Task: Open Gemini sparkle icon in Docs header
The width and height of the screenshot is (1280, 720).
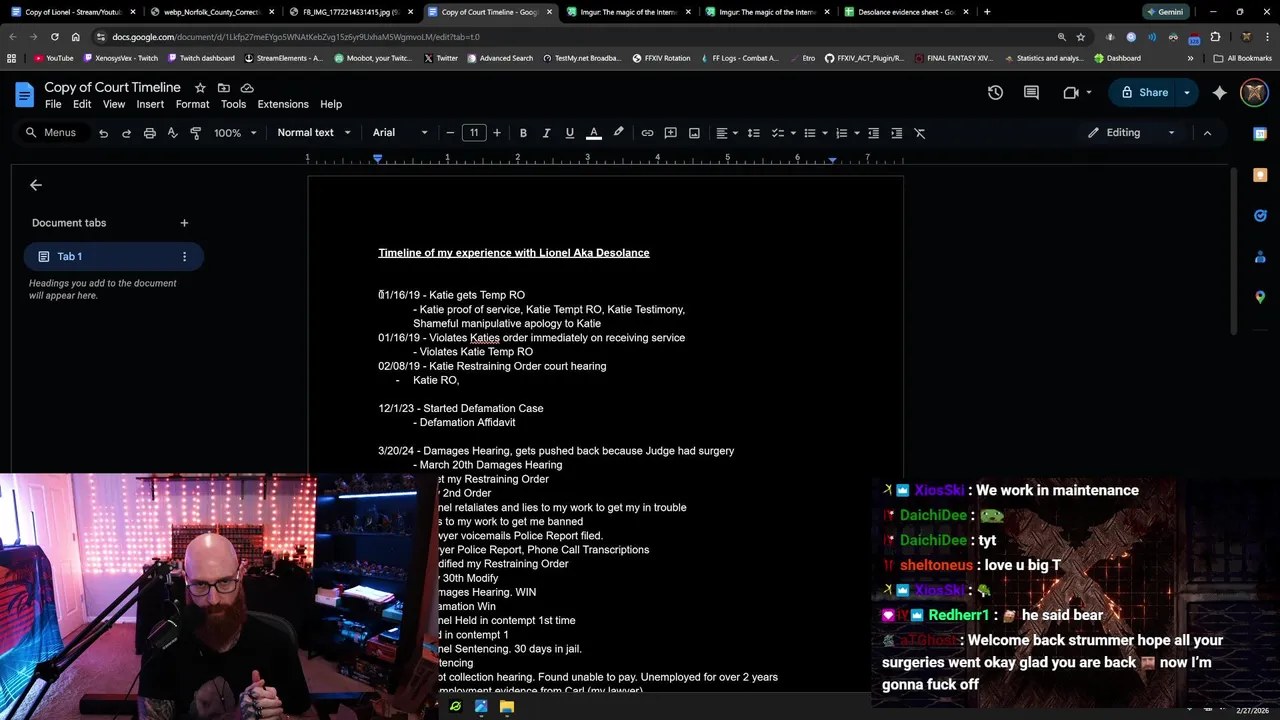Action: 1219,92
